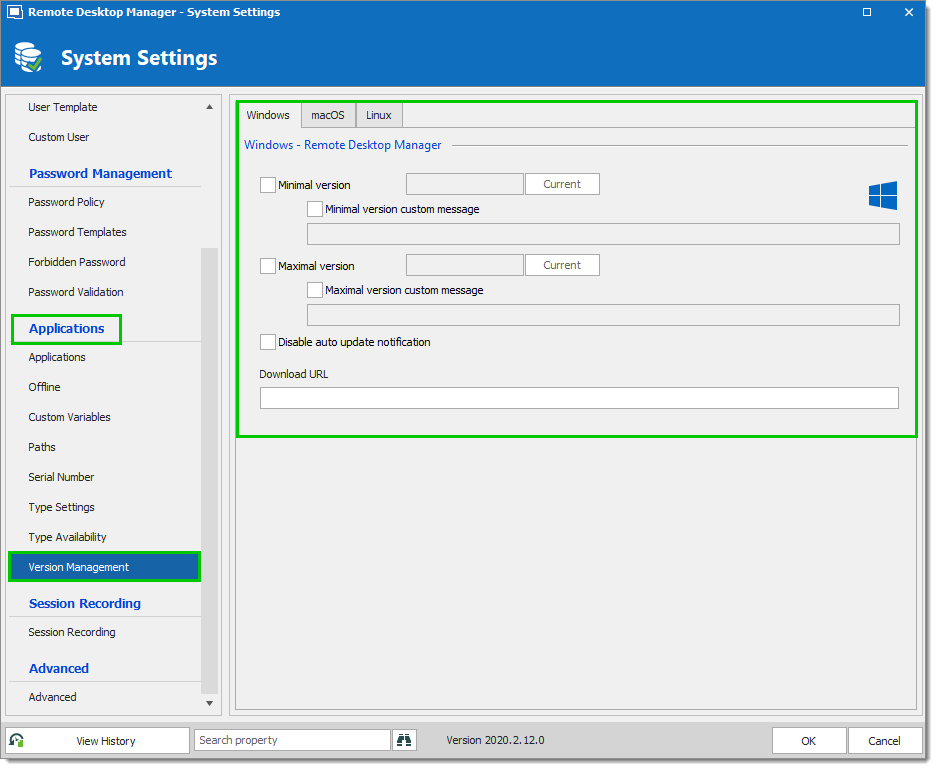
Task: Click the Windows logo icon
Action: (x=883, y=195)
